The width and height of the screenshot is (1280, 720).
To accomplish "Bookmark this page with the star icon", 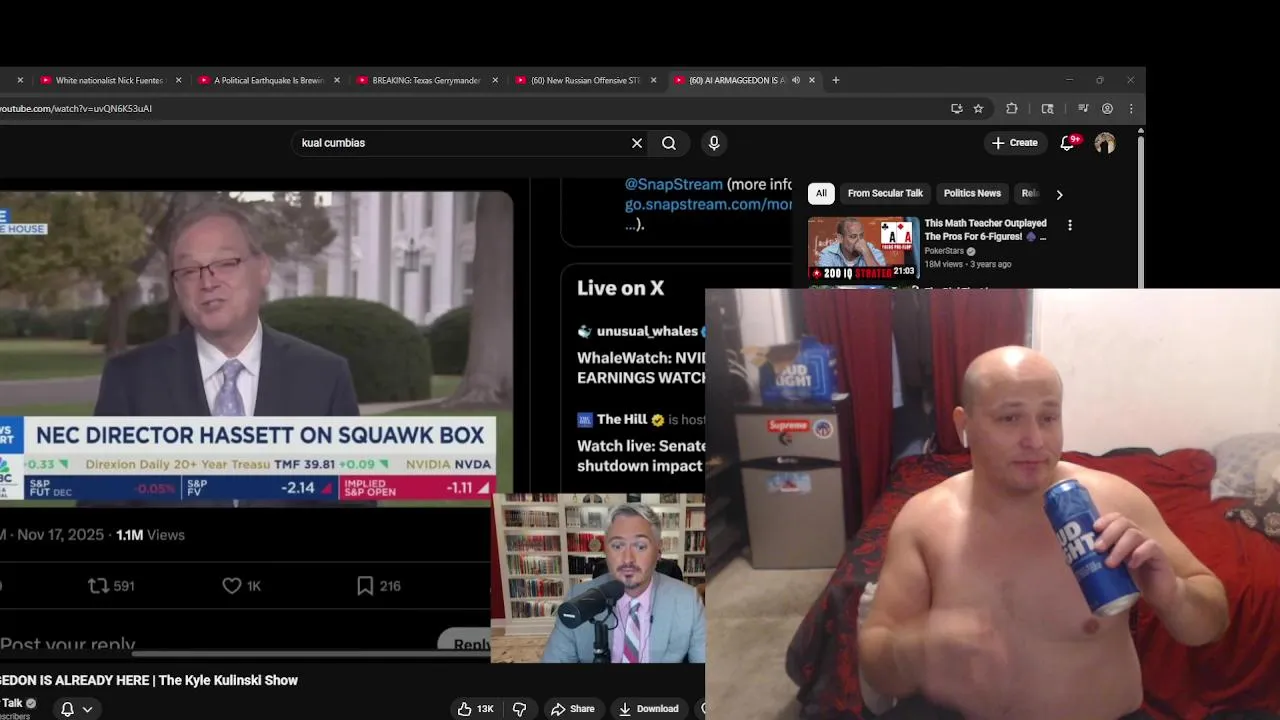I will tap(979, 108).
